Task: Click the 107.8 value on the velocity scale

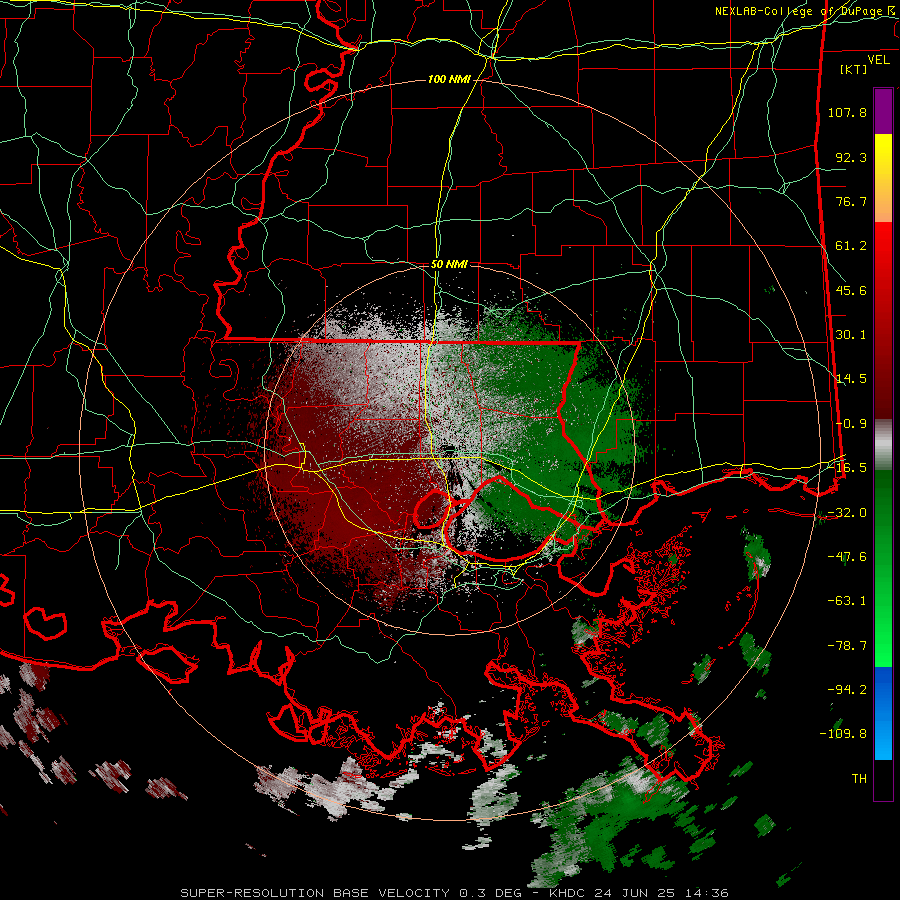Action: tap(847, 112)
